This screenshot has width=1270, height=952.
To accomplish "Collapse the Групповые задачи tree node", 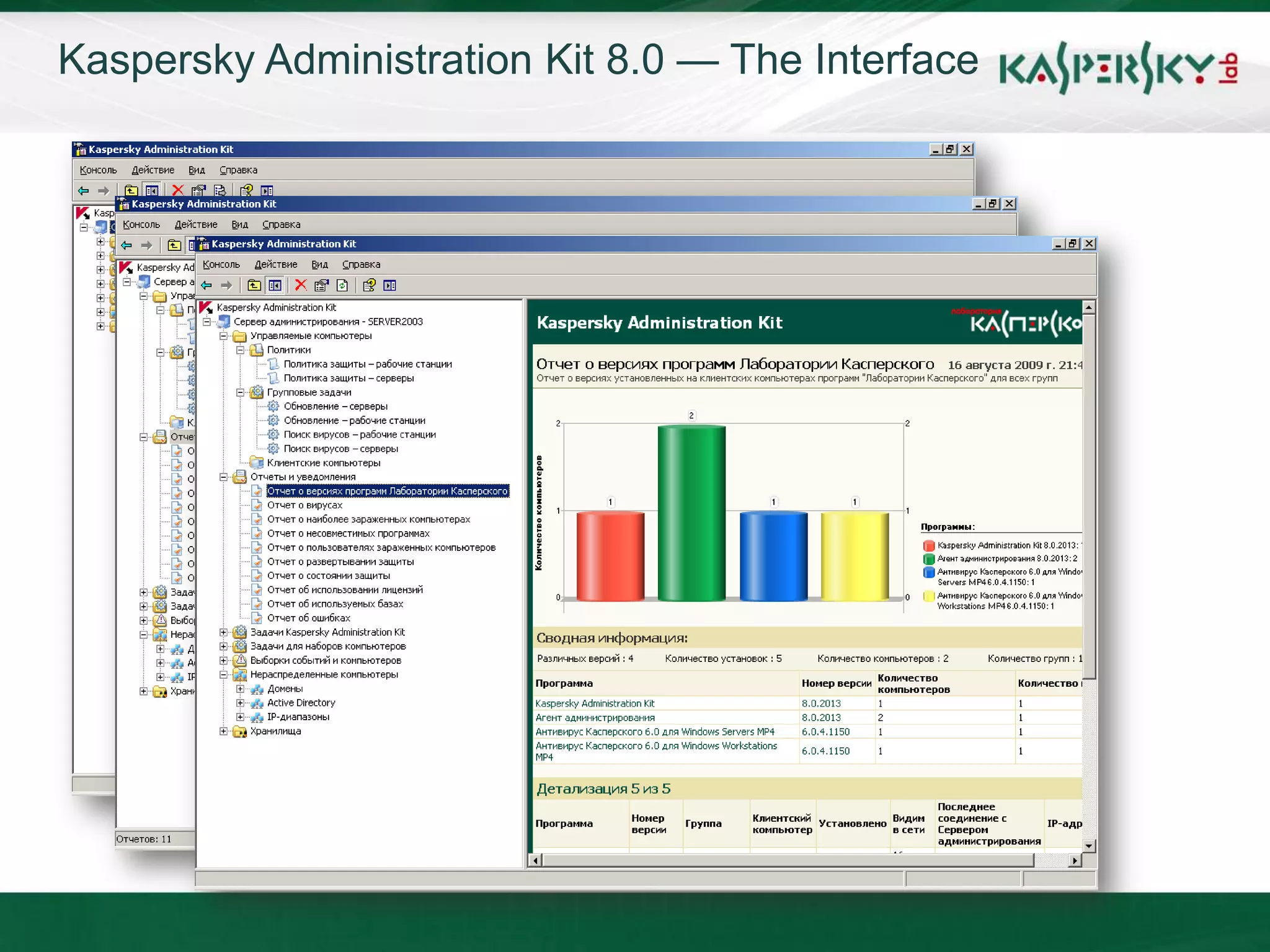I will coord(241,392).
